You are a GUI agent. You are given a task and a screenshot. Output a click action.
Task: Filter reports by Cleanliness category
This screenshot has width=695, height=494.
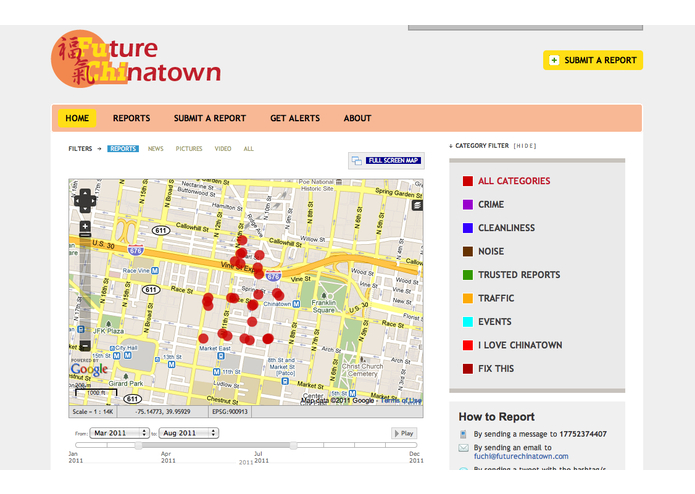(x=507, y=228)
